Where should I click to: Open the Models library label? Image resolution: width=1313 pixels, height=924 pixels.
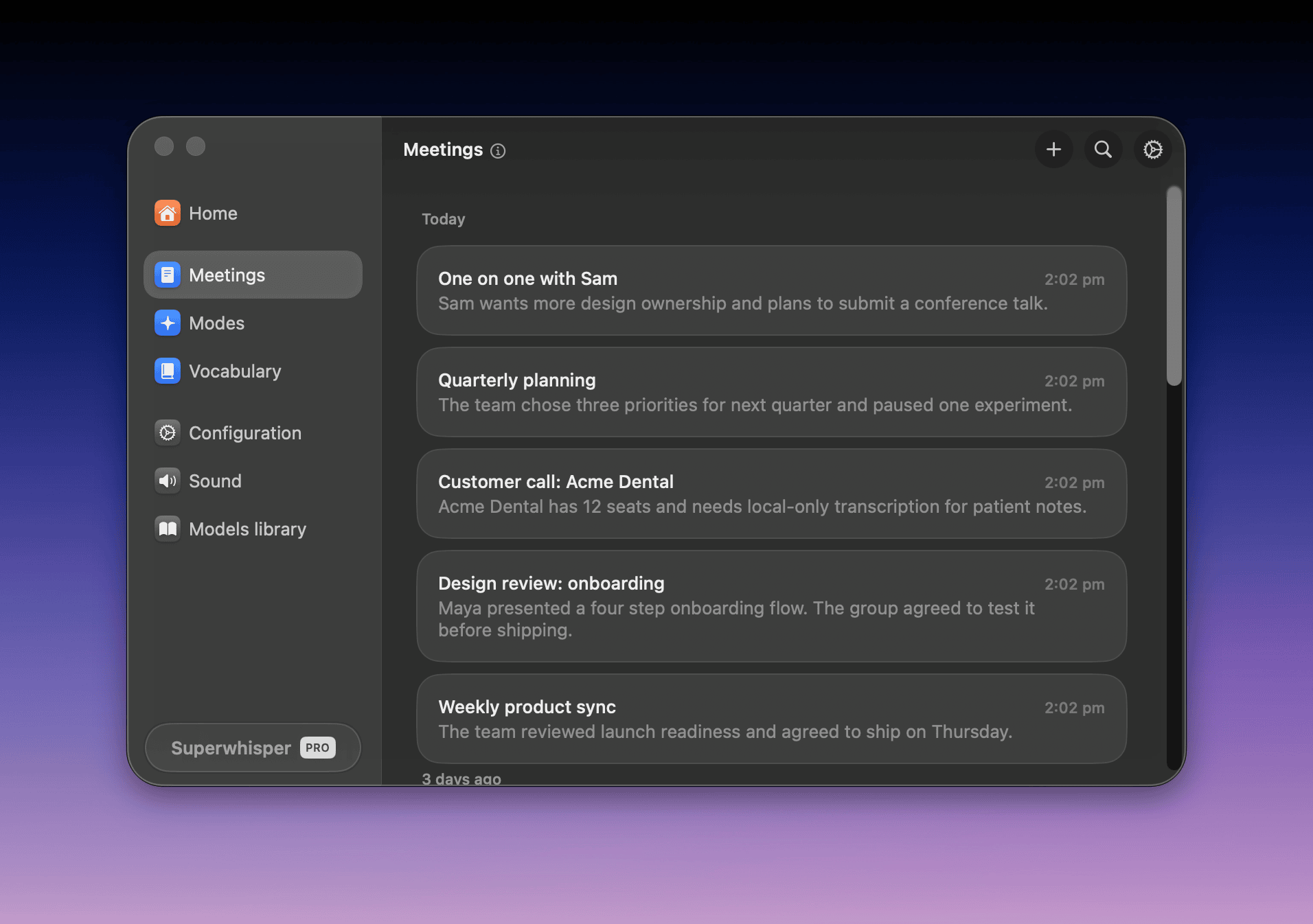pyautogui.click(x=247, y=529)
